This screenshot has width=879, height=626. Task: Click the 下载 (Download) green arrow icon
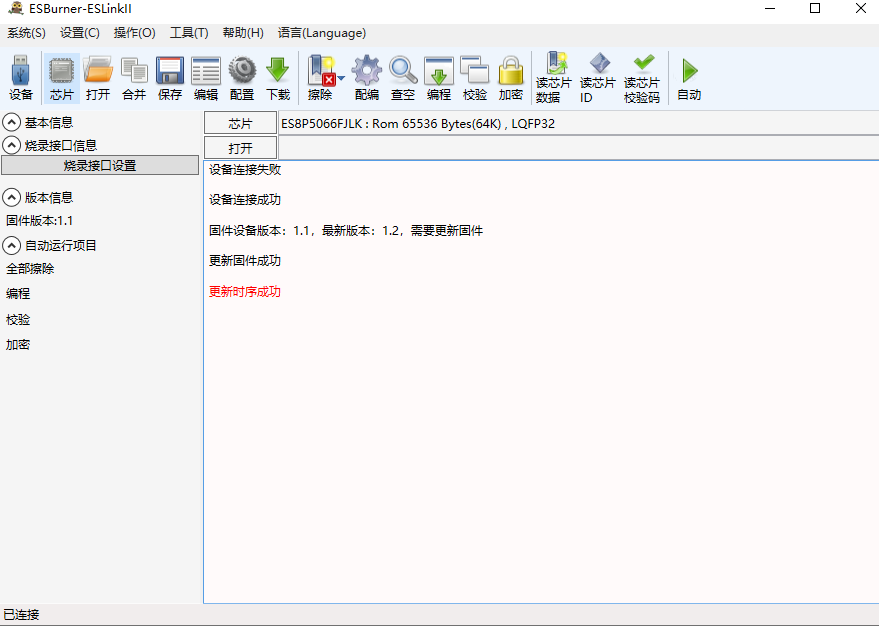[278, 78]
